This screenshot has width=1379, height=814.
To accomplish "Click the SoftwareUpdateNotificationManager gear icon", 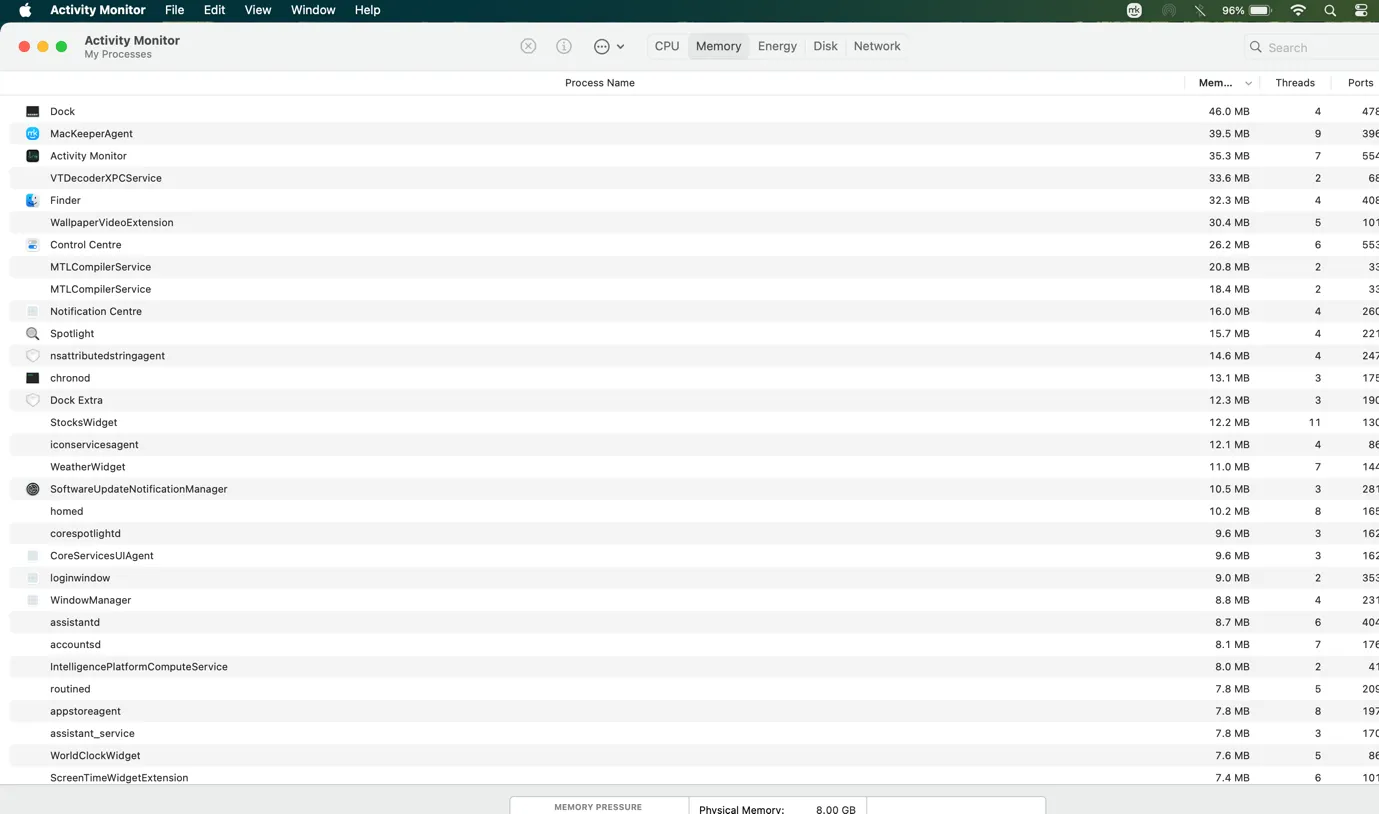I will coord(32,489).
